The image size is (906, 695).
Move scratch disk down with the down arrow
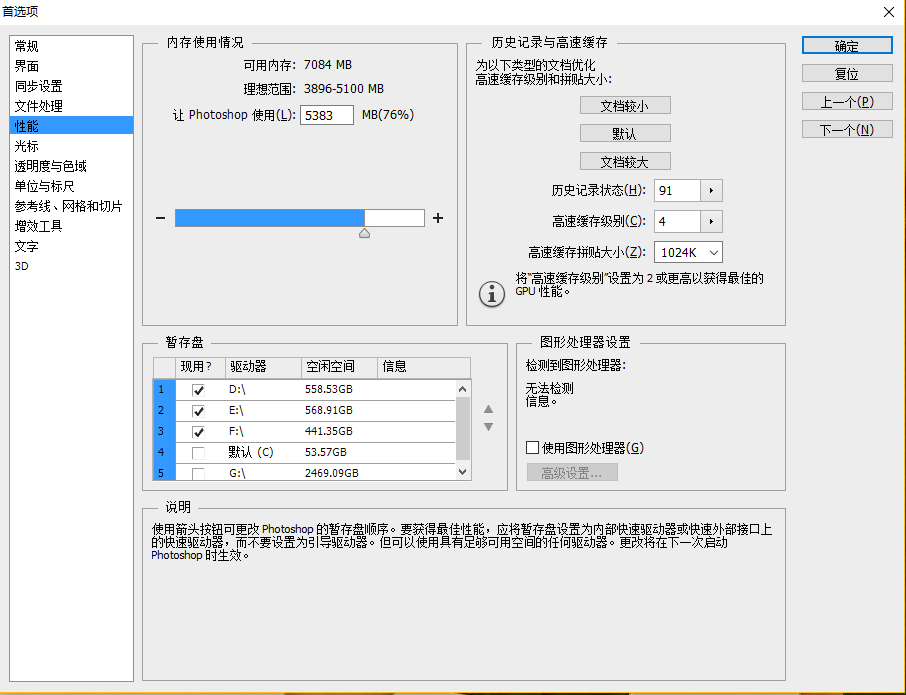click(488, 427)
